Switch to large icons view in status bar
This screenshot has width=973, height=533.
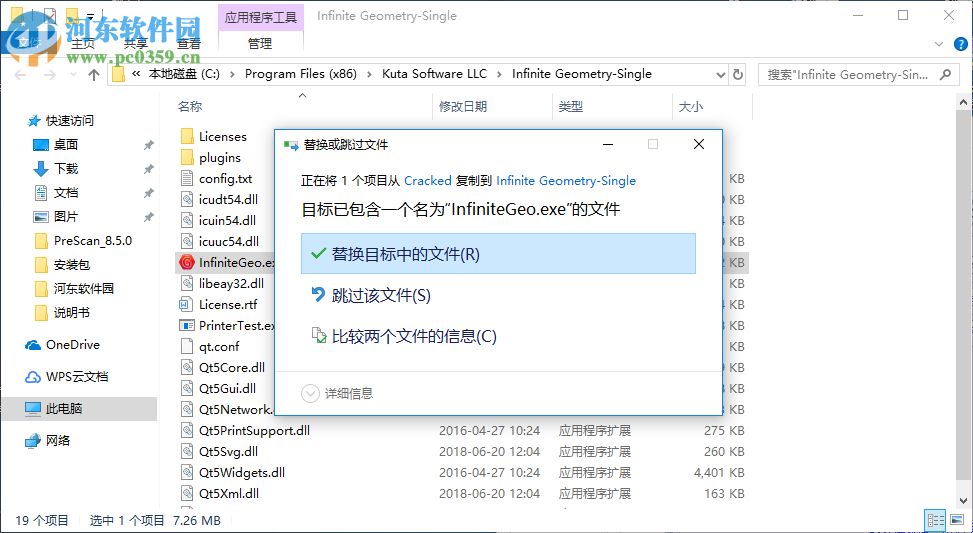click(957, 520)
